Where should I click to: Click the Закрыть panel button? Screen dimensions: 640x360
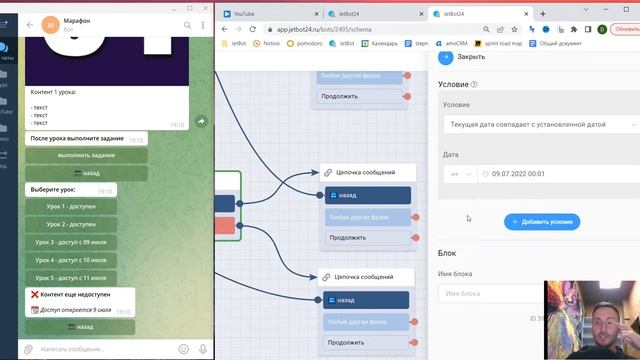462,57
